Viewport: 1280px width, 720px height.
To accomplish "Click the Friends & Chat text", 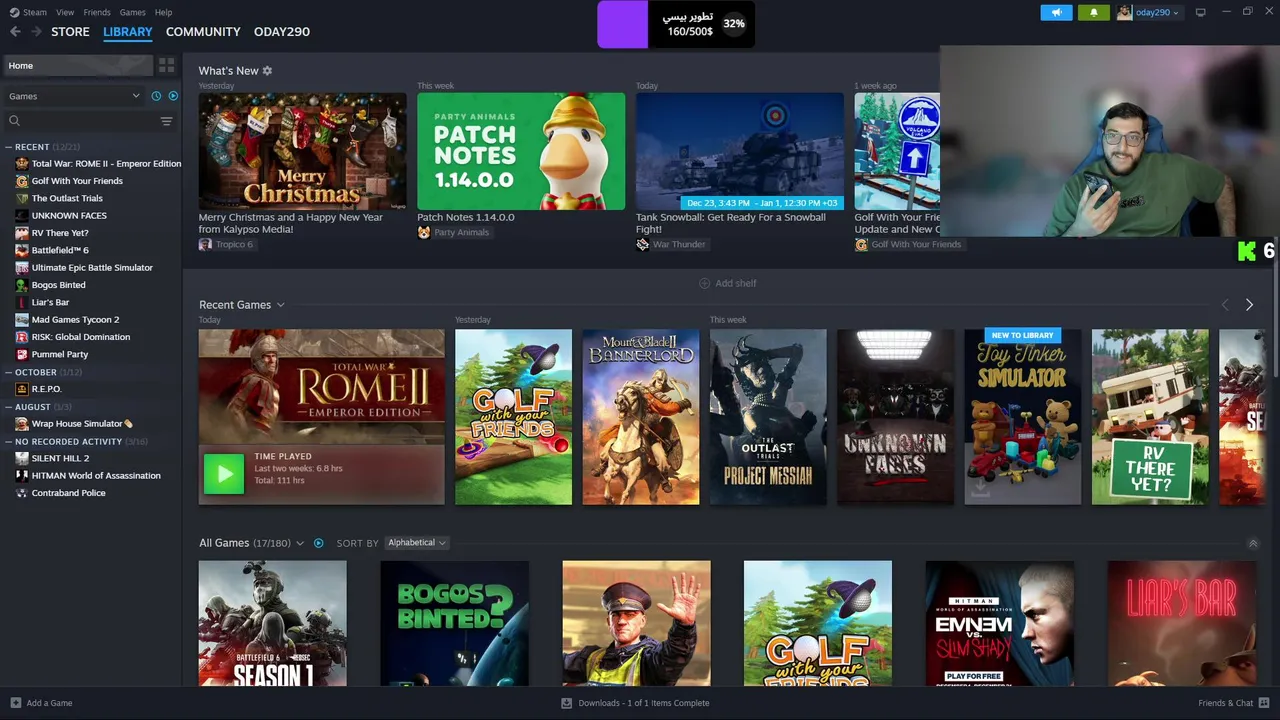I will pyautogui.click(x=1226, y=703).
